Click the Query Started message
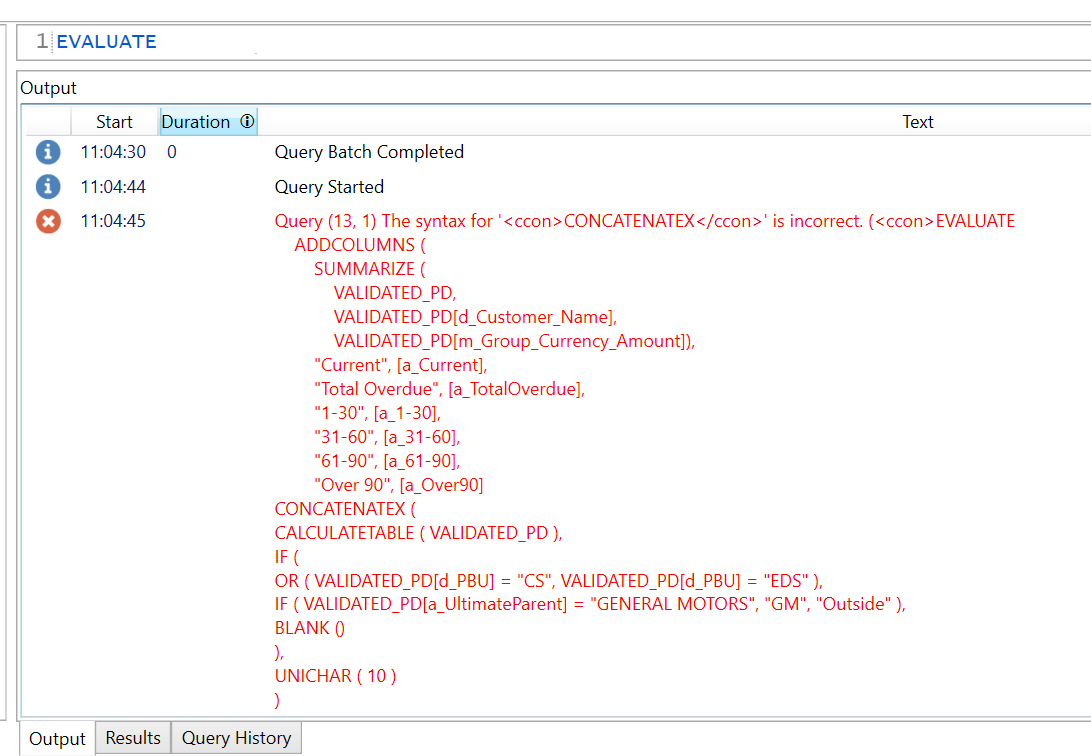The width and height of the screenshot is (1091, 756). 329,186
